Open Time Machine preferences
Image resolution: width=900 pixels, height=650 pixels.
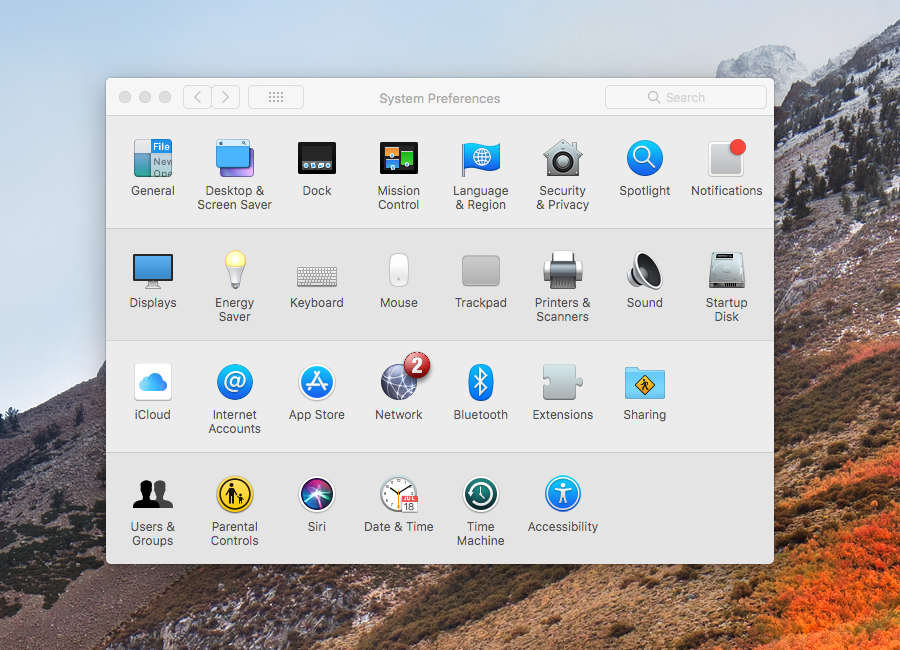[x=481, y=494]
